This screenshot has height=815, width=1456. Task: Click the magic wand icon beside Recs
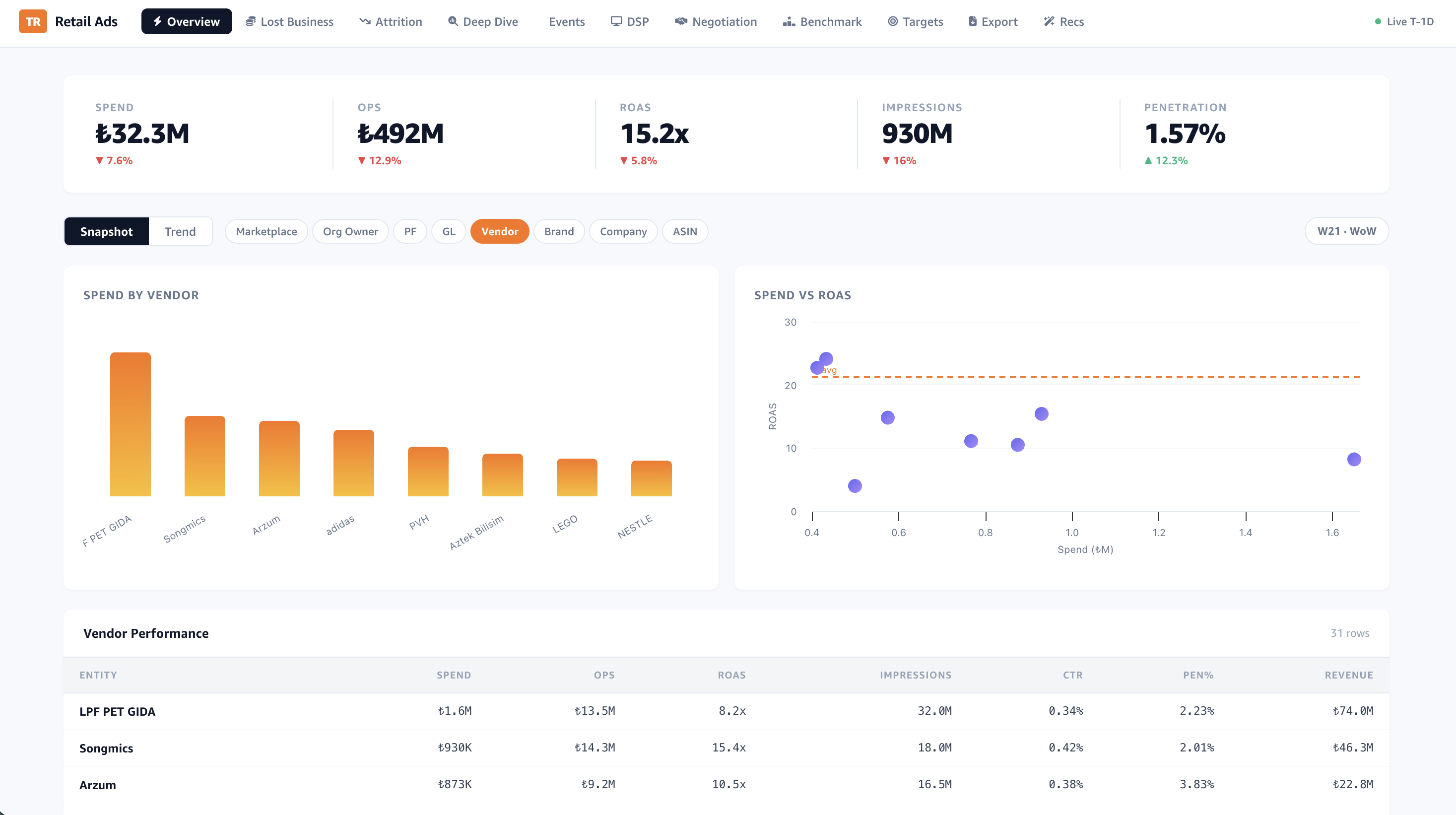pos(1049,21)
